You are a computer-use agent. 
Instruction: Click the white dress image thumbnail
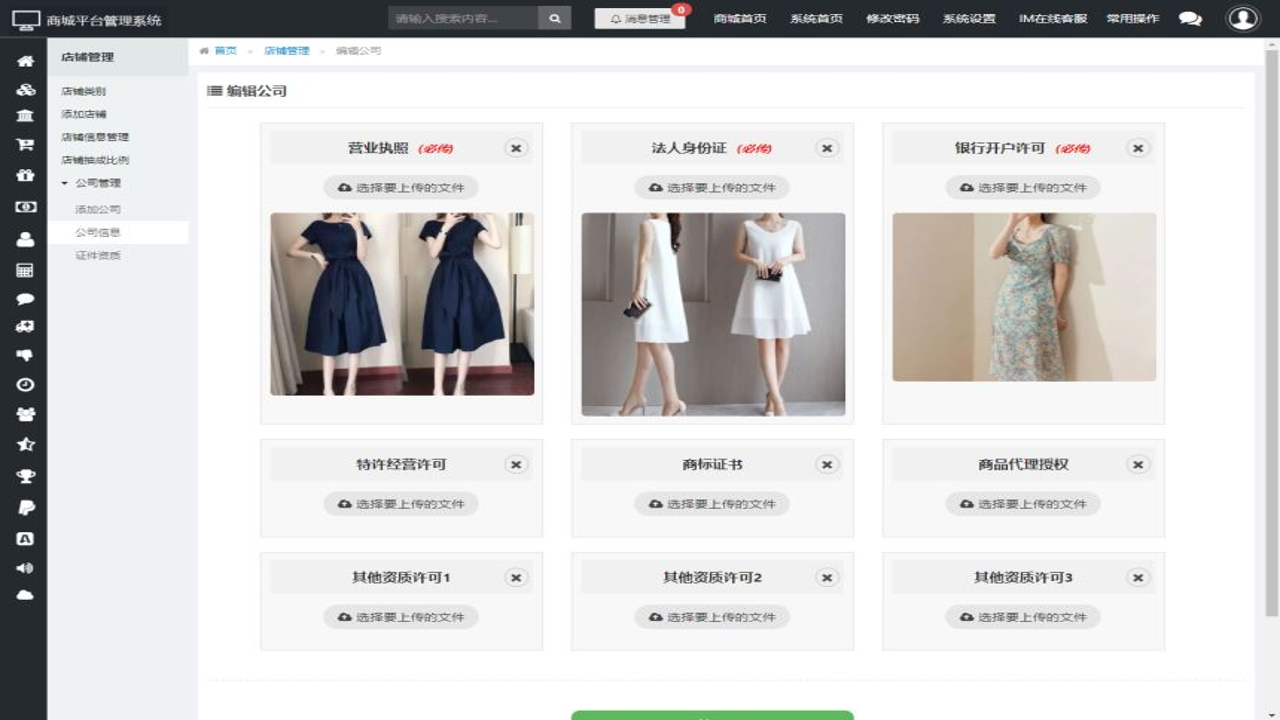[713, 314]
